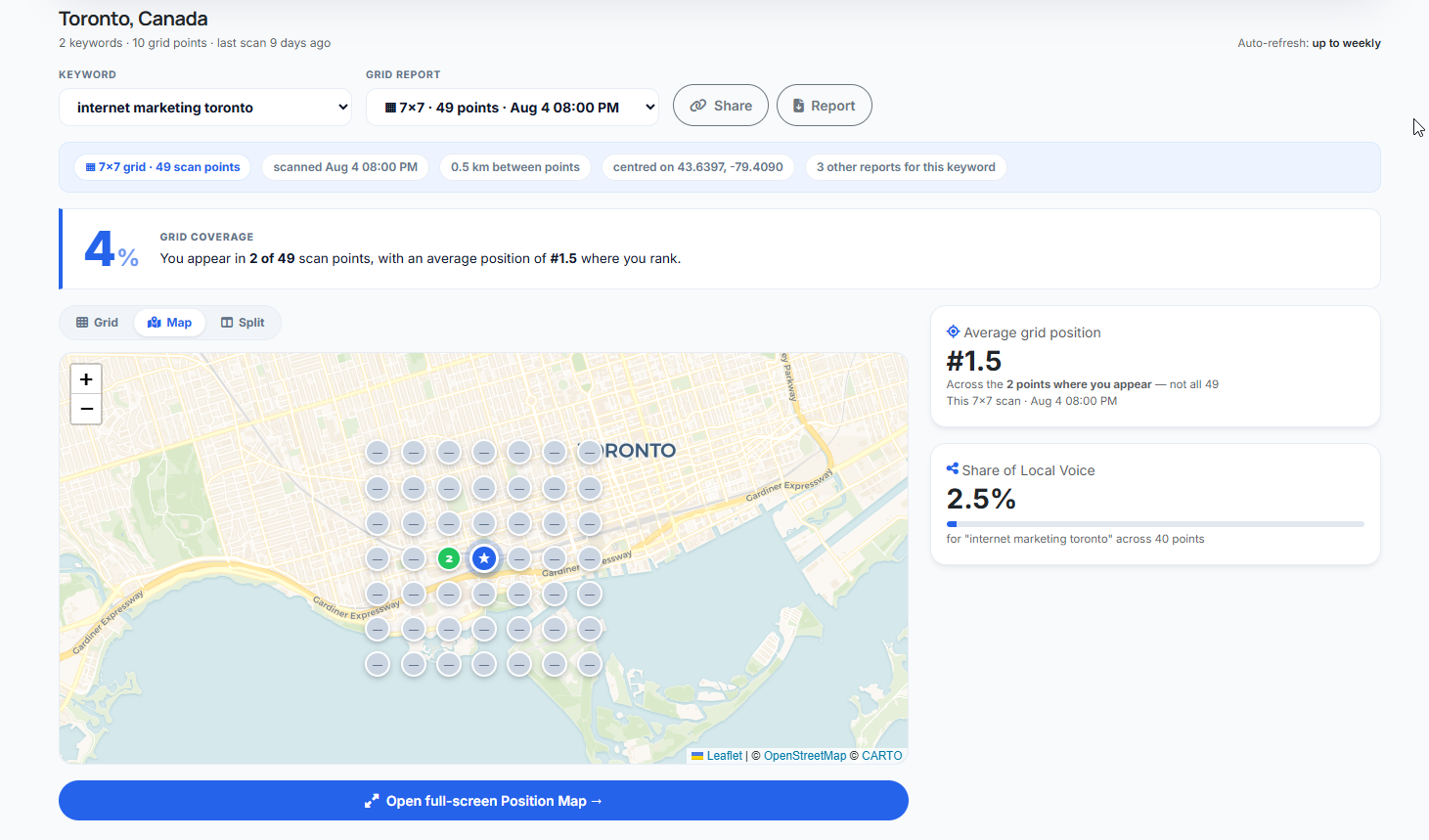Click the target icon beside Average grid position
Viewport: 1429px width, 840px height.
click(953, 332)
